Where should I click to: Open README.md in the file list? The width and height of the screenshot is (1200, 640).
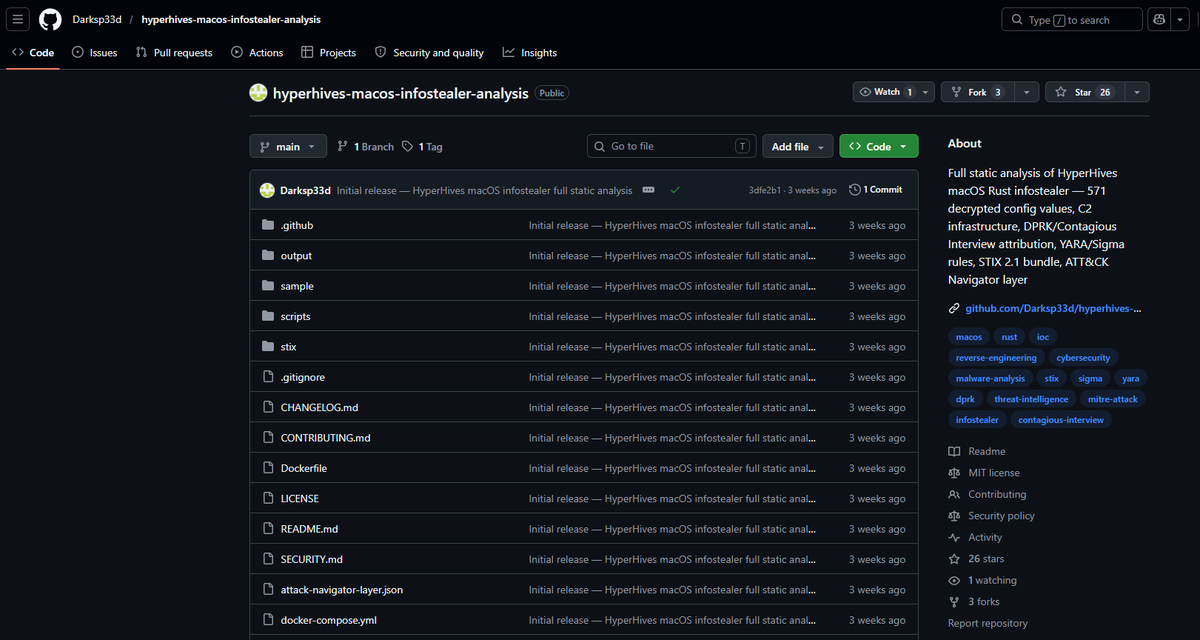click(309, 529)
